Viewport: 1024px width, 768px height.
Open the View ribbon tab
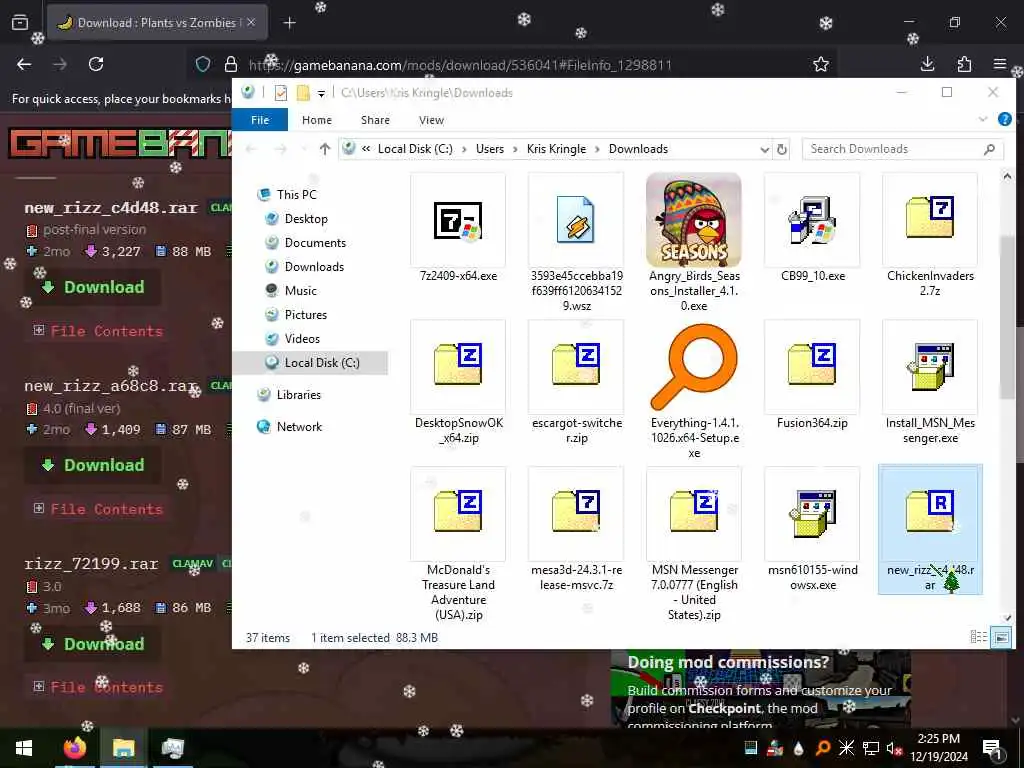point(431,120)
